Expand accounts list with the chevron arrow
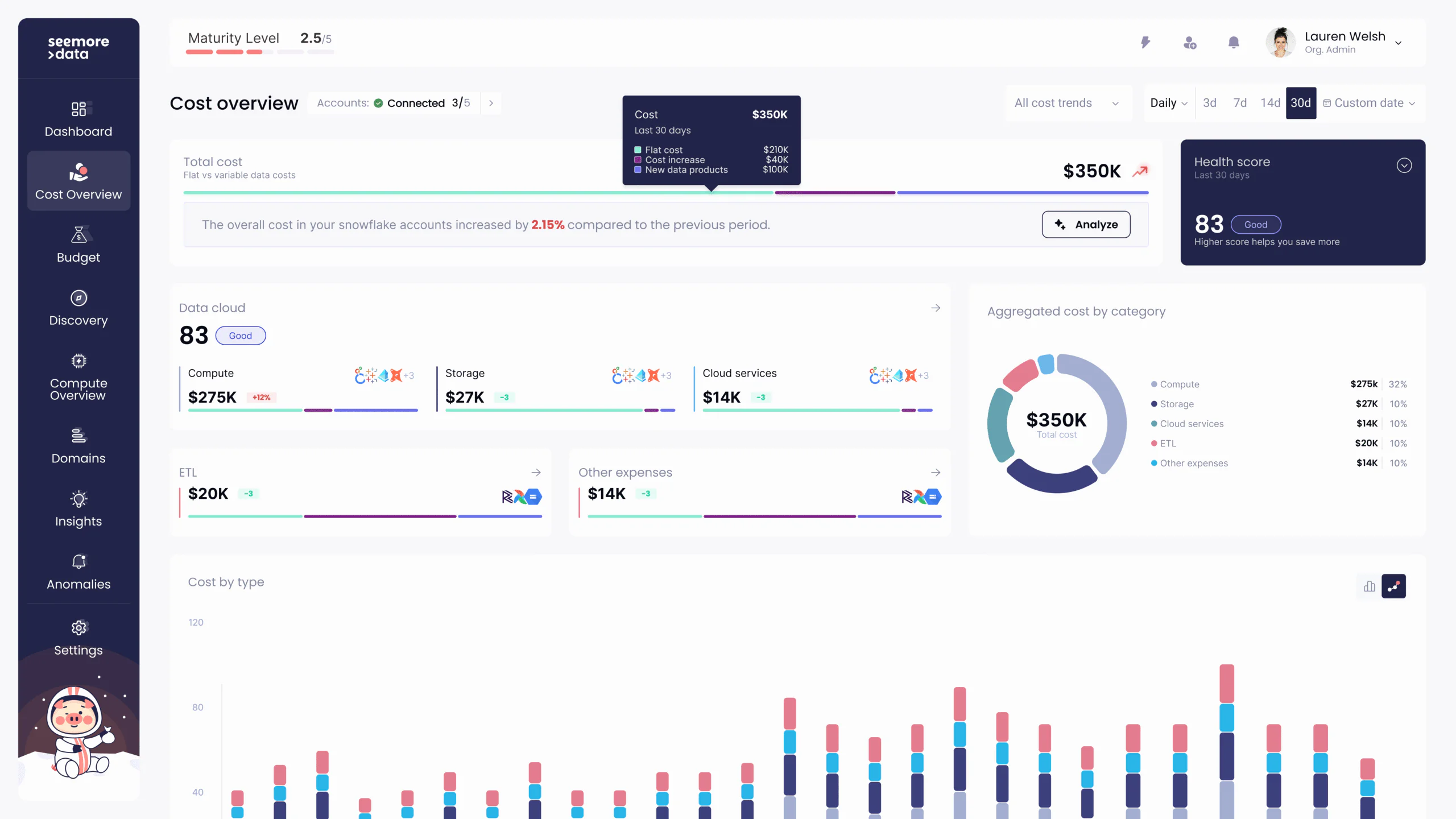This screenshot has height=819, width=1456. pos(491,104)
